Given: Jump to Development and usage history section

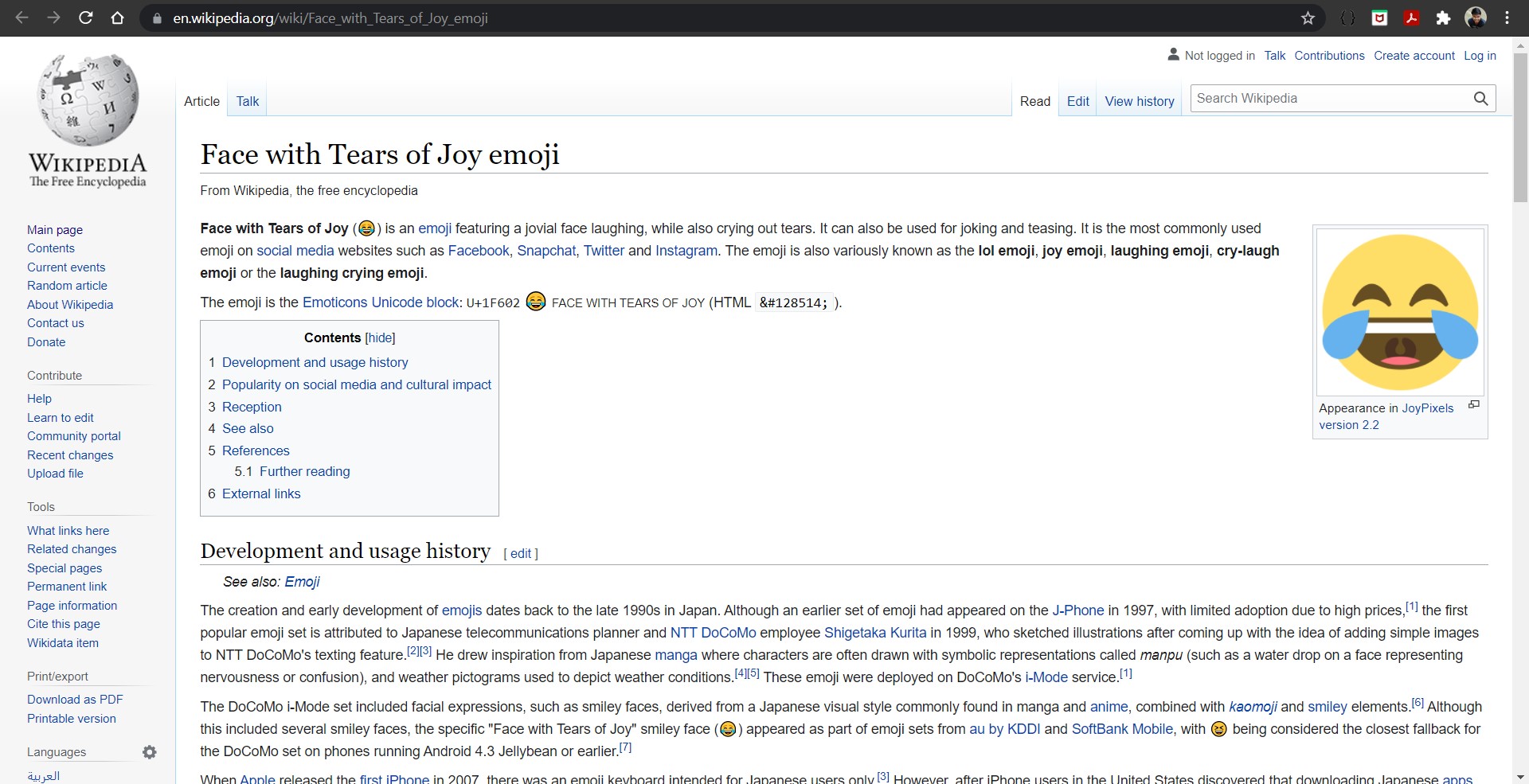Looking at the screenshot, I should tap(315, 362).
